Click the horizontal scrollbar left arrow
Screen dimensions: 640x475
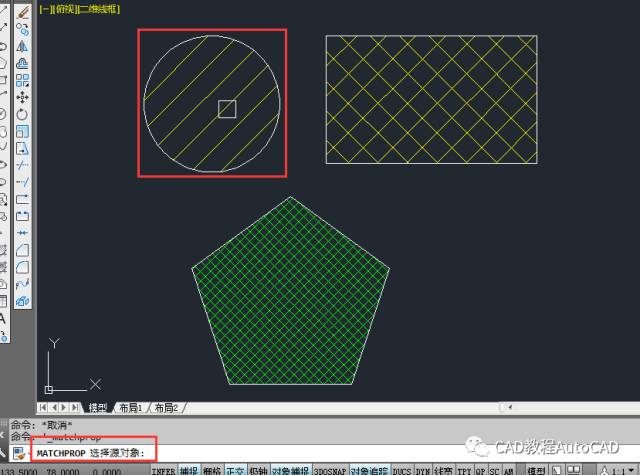(x=510, y=407)
